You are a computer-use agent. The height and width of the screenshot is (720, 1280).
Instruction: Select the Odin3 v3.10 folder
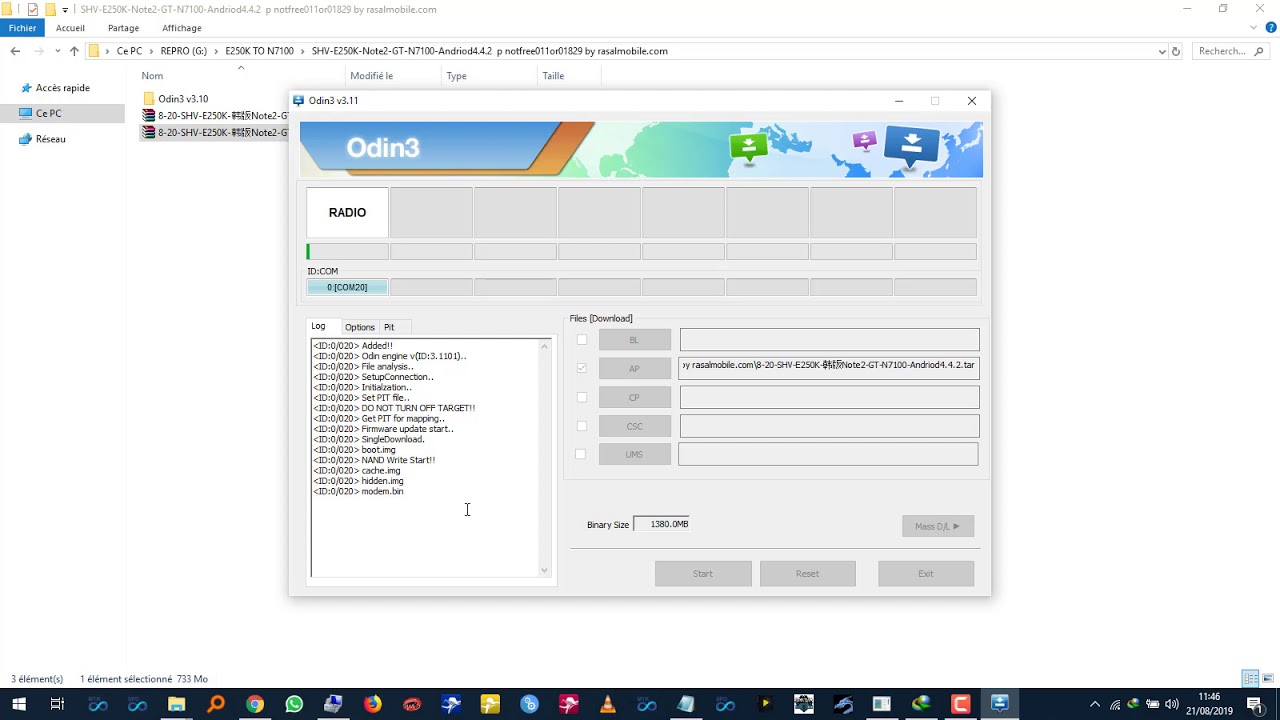183,99
